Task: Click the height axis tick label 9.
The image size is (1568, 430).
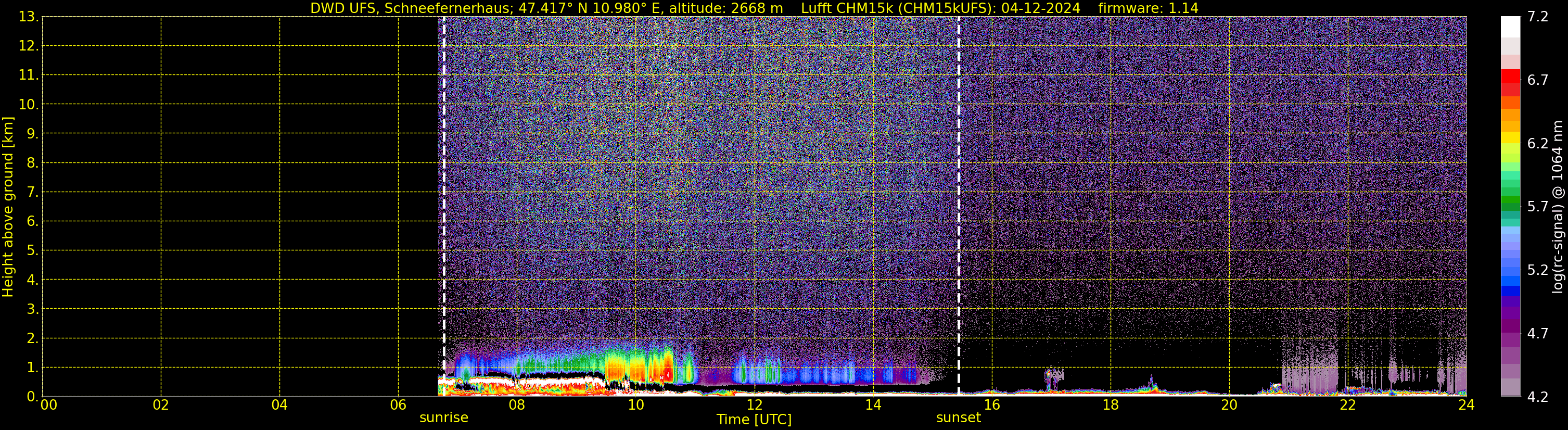Action: (x=32, y=133)
